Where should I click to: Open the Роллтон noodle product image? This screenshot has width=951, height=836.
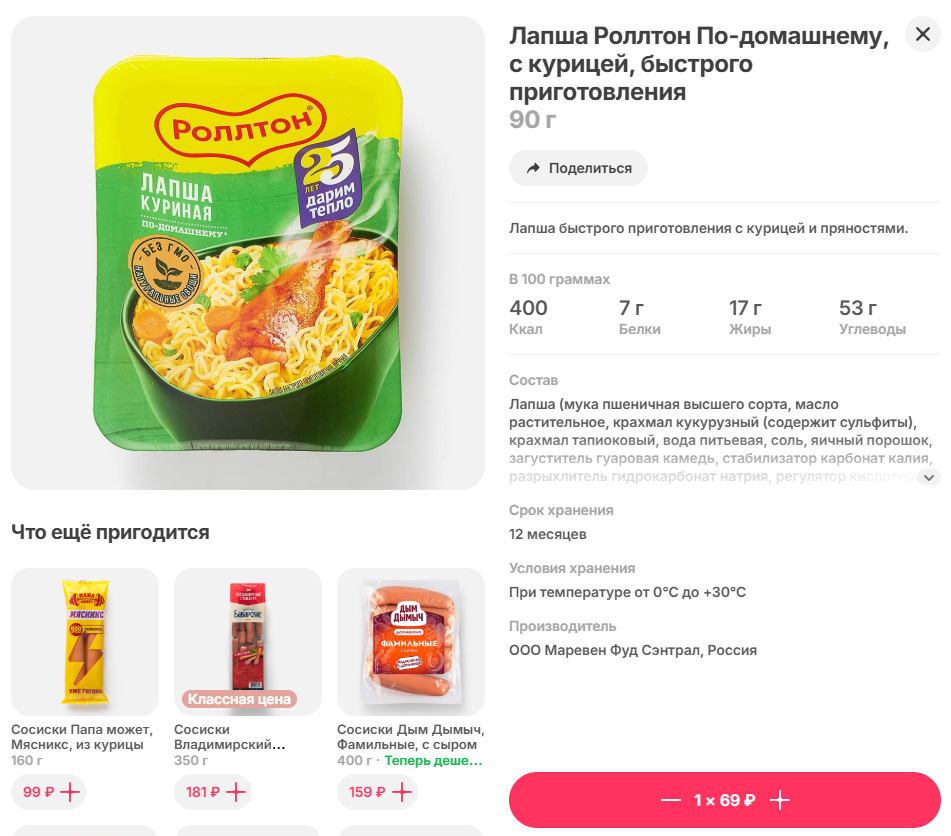(248, 253)
